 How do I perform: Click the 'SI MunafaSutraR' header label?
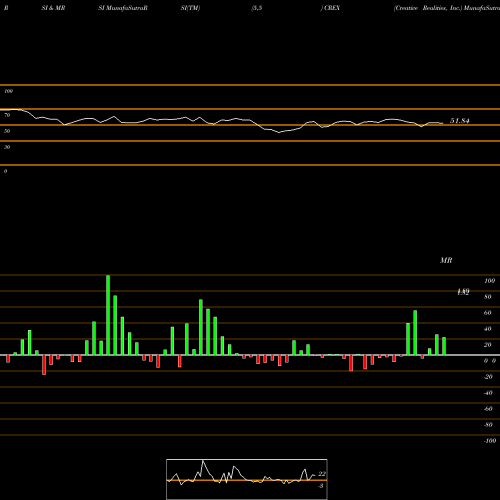123,8
